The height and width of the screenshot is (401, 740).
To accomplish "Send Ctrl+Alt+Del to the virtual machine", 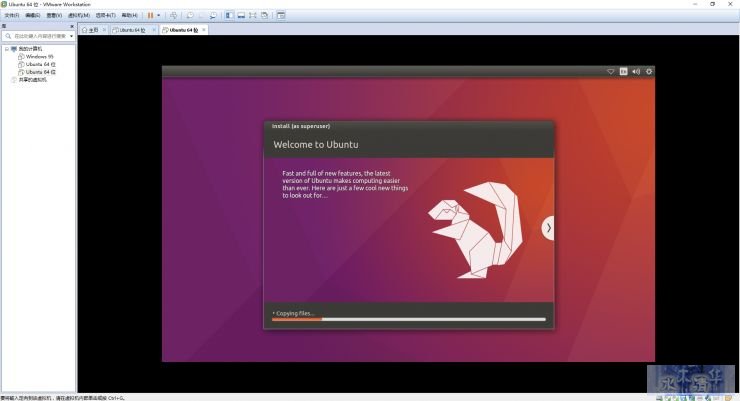I will [x=174, y=16].
